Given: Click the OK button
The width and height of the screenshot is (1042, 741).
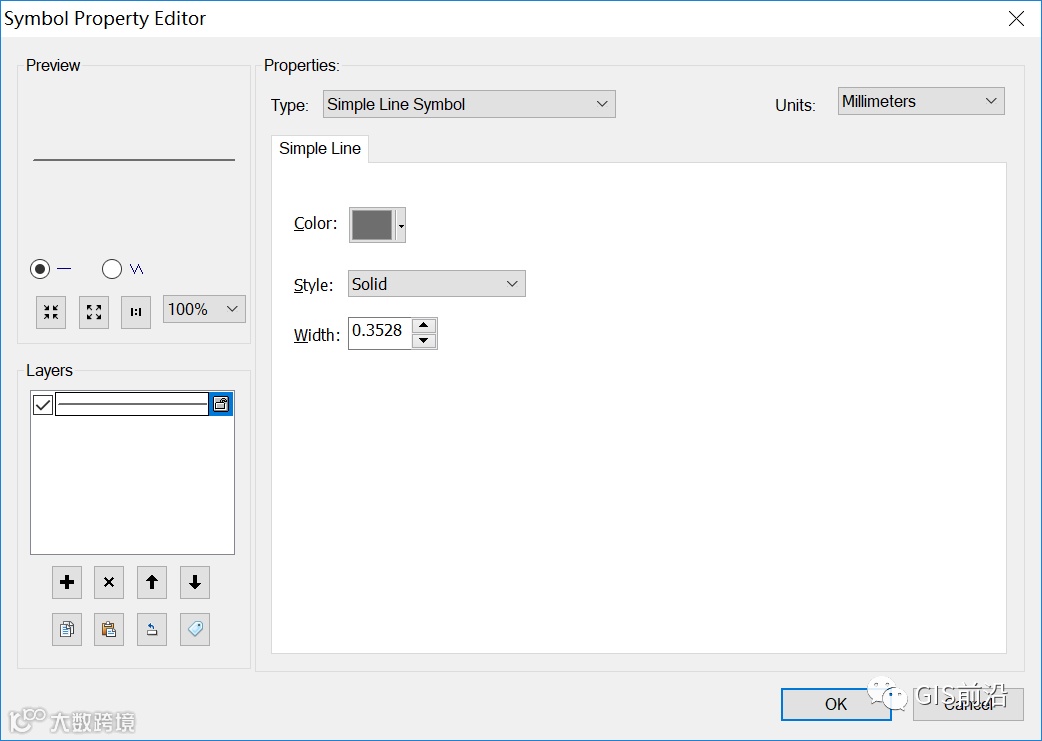Looking at the screenshot, I should (835, 704).
